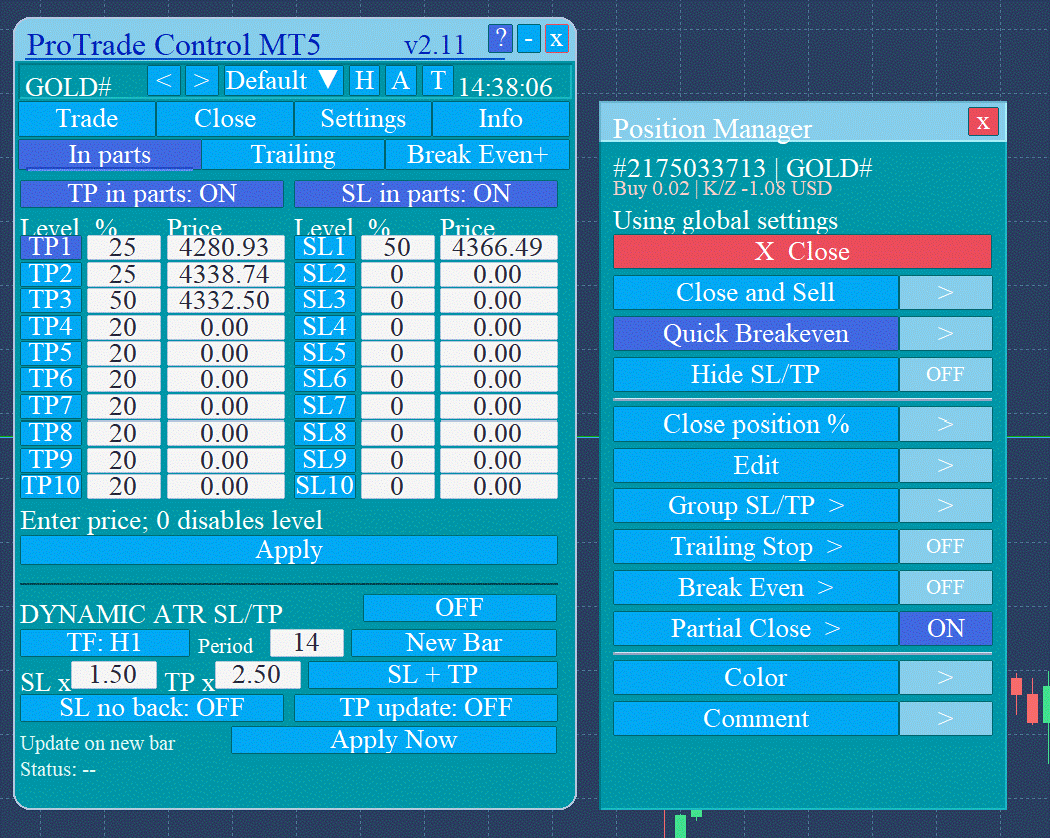Edit SL multiplier field 1.50
The width and height of the screenshot is (1050, 838).
tap(114, 675)
